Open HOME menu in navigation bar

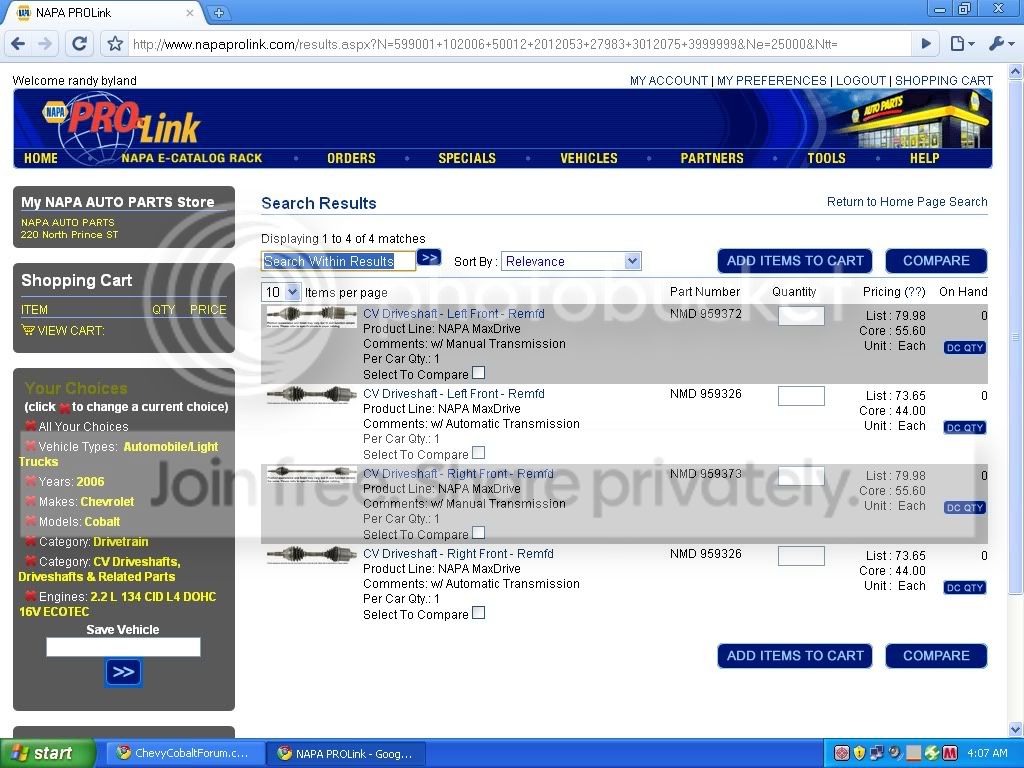[x=40, y=158]
